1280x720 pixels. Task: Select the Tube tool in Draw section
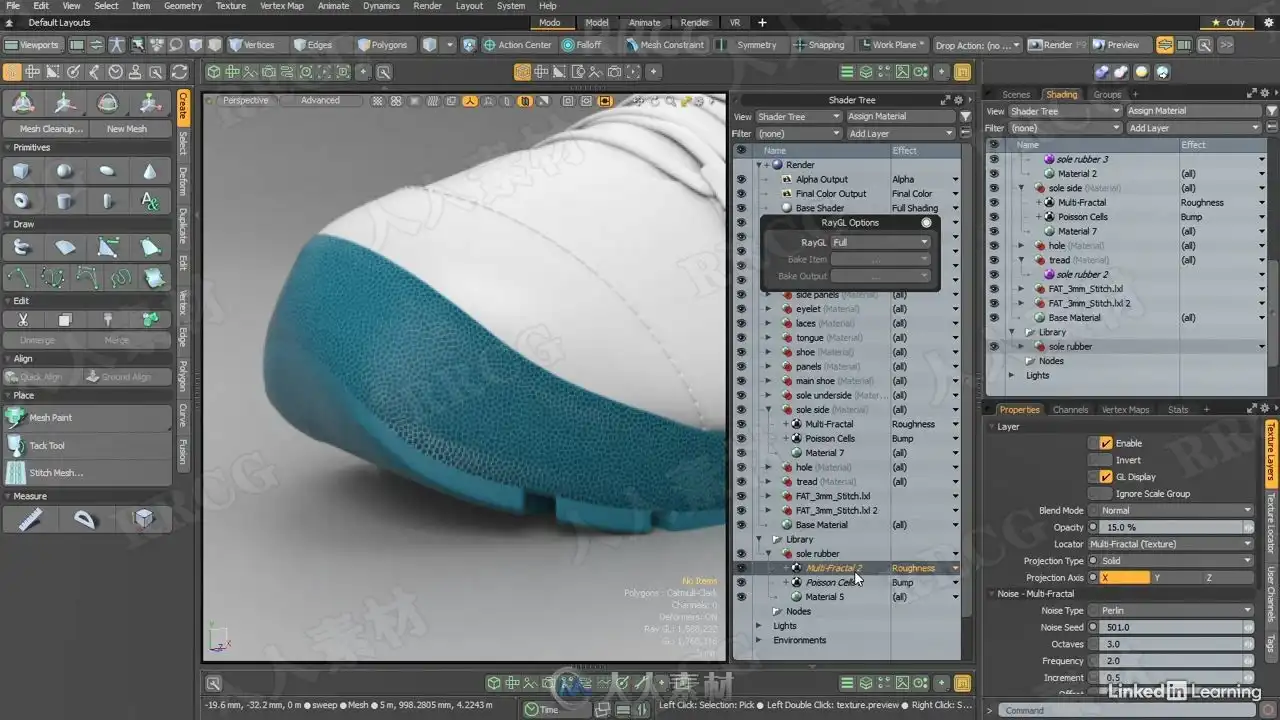pyautogui.click(x=22, y=248)
